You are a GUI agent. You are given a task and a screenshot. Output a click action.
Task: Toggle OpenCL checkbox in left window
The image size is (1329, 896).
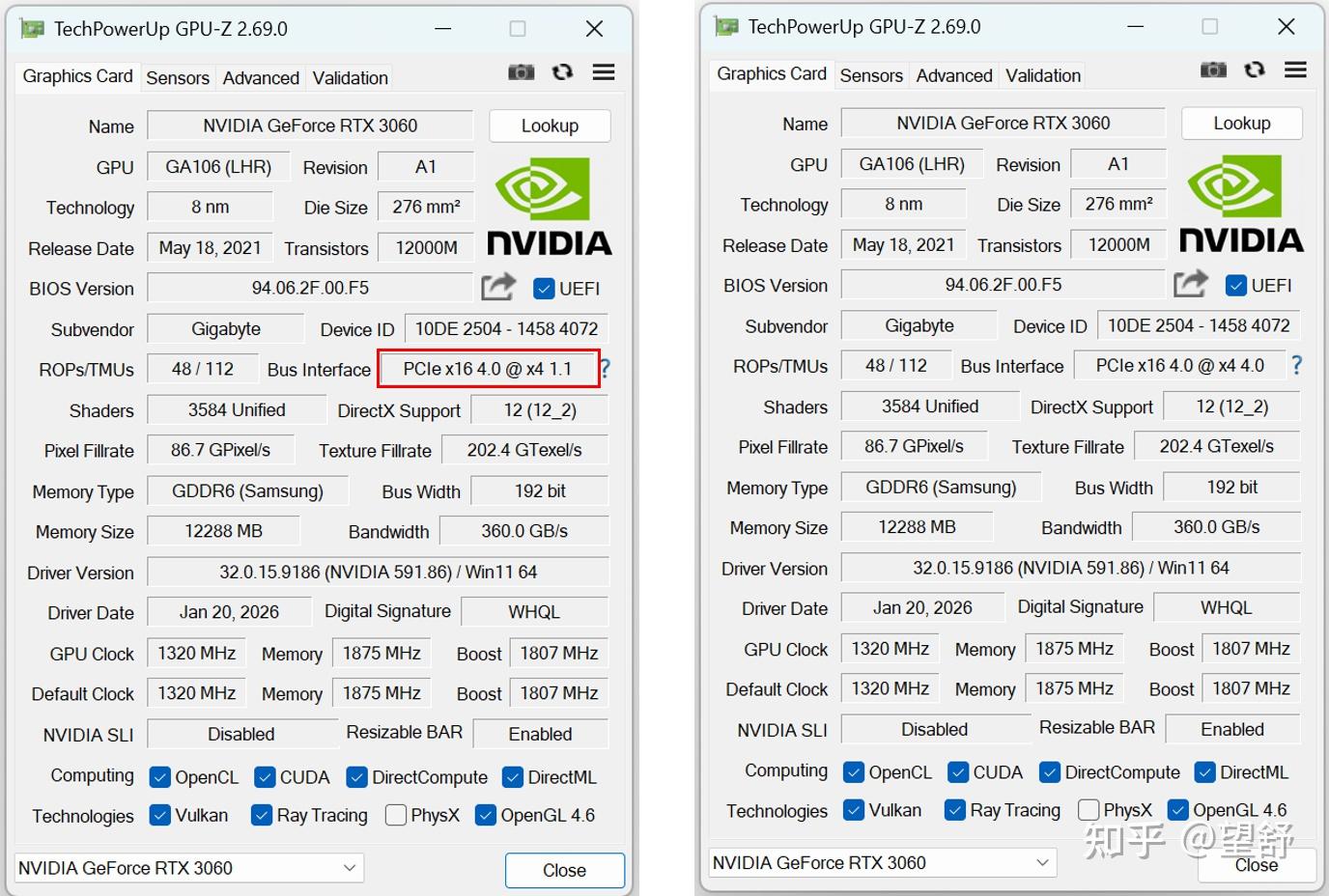pyautogui.click(x=160, y=777)
